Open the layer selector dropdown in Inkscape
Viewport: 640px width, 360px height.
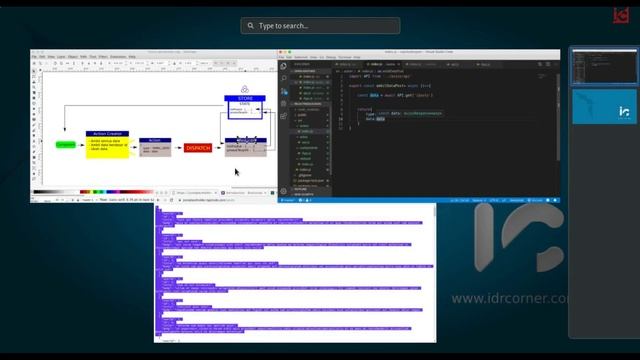point(88,200)
